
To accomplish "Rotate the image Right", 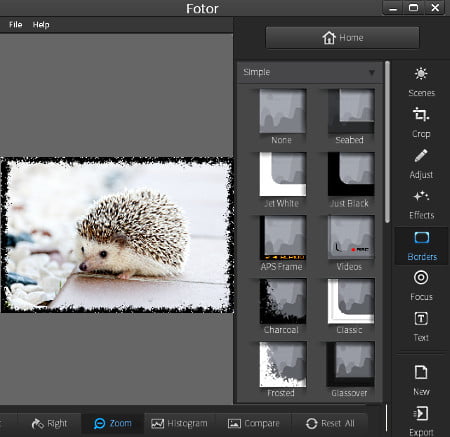I will [49, 423].
